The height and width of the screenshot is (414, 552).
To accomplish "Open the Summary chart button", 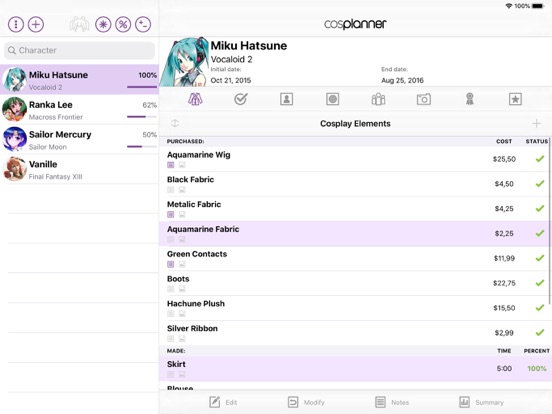I will pos(481,402).
